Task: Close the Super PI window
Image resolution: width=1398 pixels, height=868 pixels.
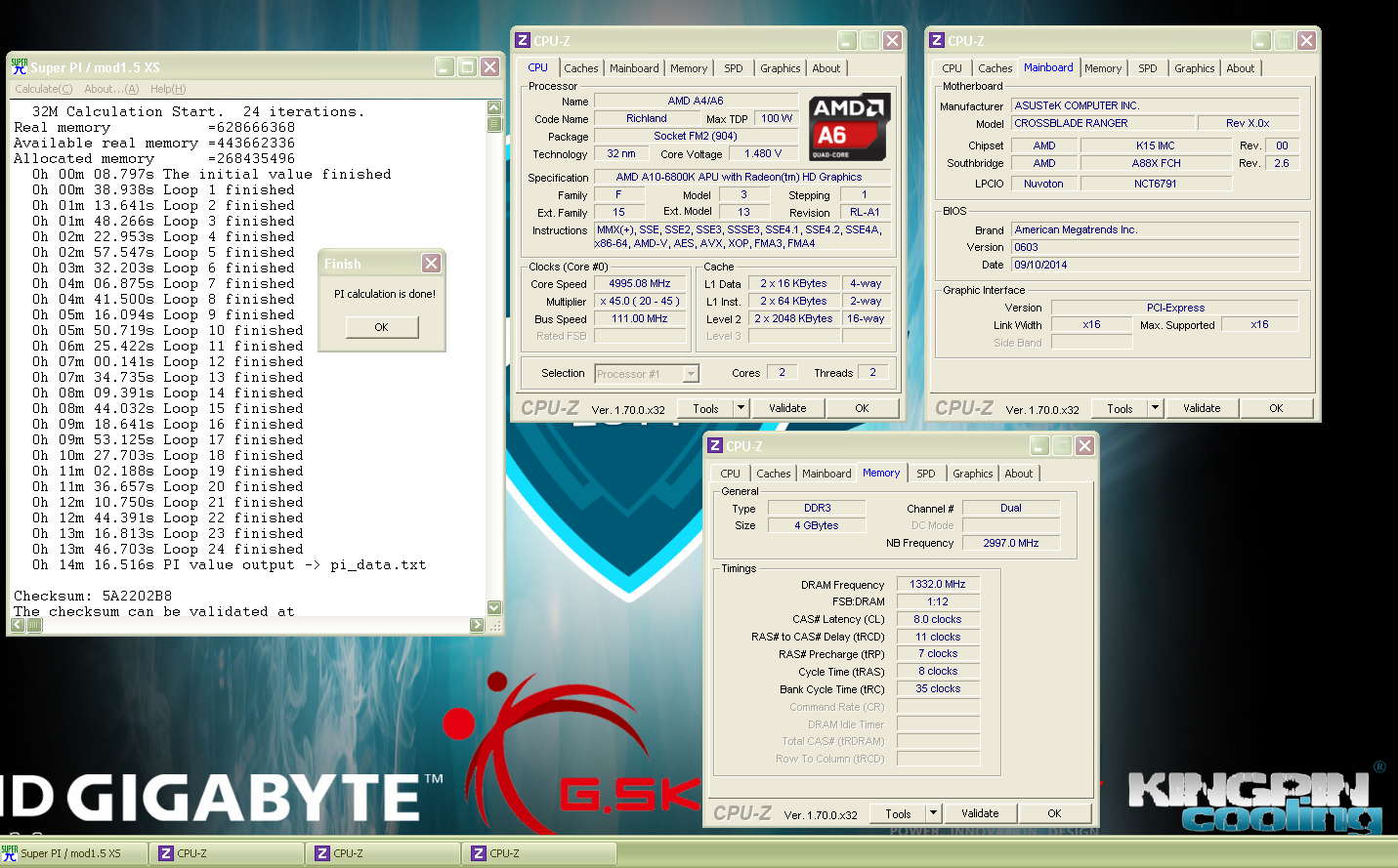Action: point(489,66)
